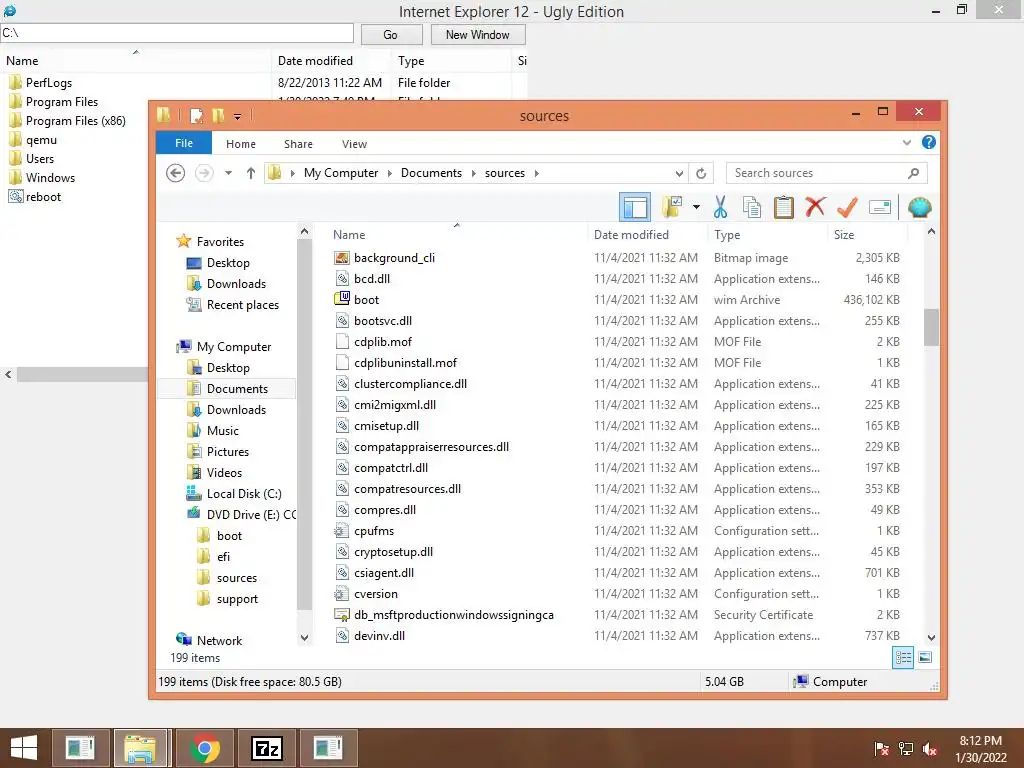Click the teal shell settings icon
The image size is (1024, 768).
click(920, 208)
